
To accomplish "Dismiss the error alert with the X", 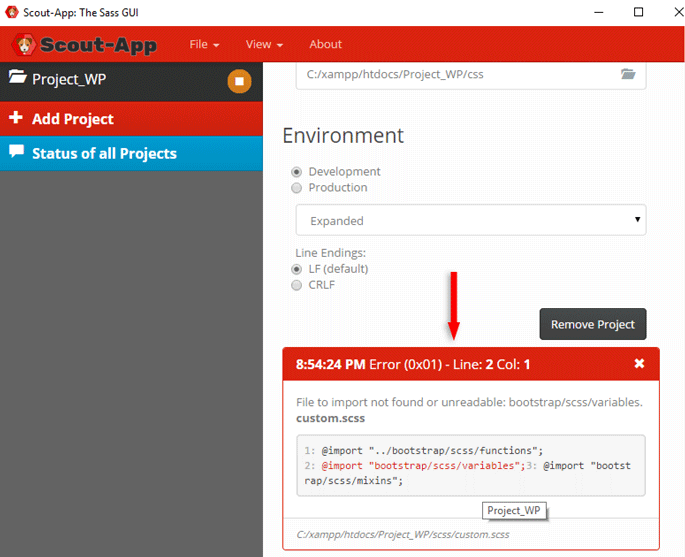I will pyautogui.click(x=639, y=363).
